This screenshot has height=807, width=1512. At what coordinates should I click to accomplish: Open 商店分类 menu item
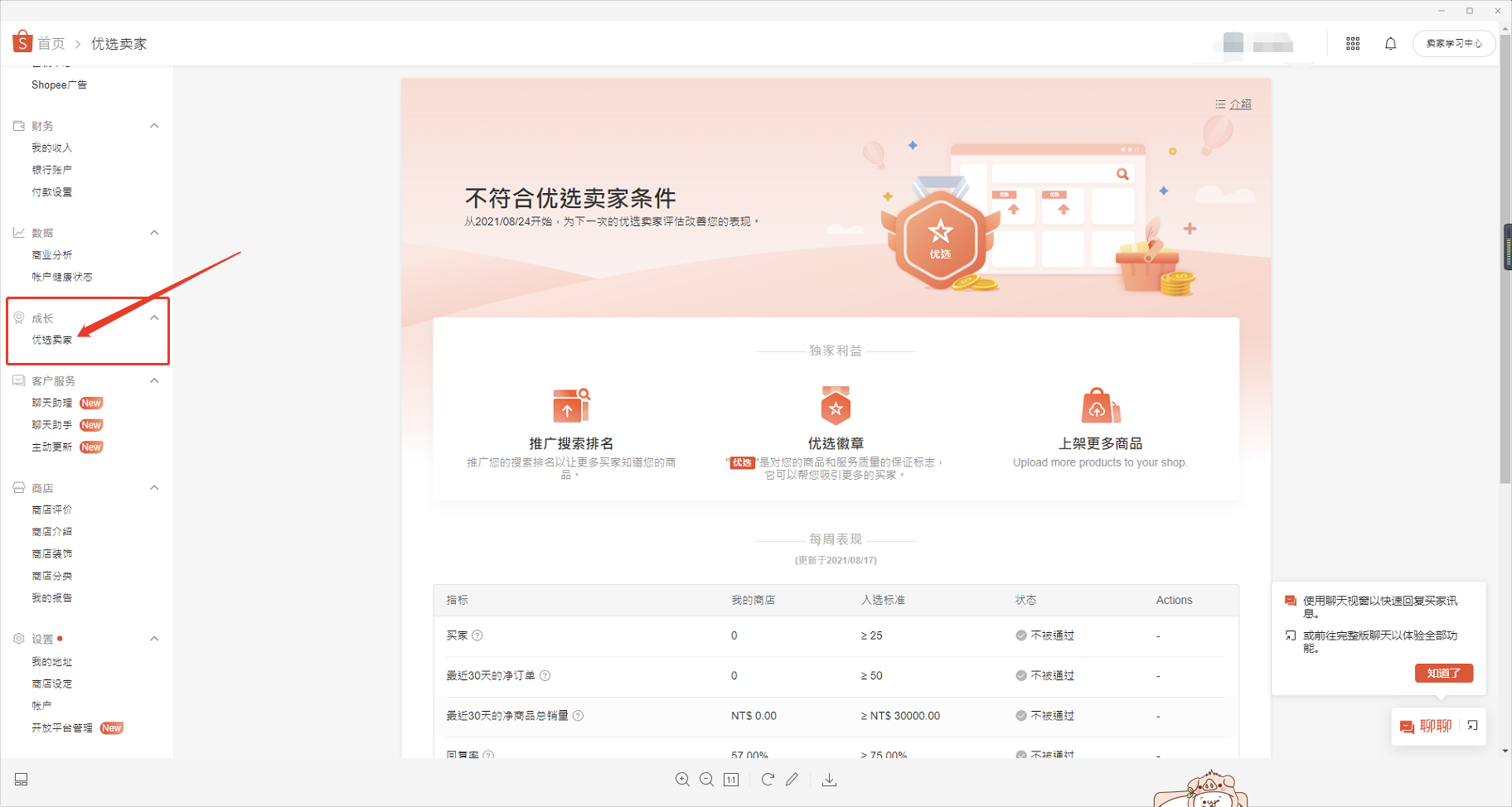(52, 576)
